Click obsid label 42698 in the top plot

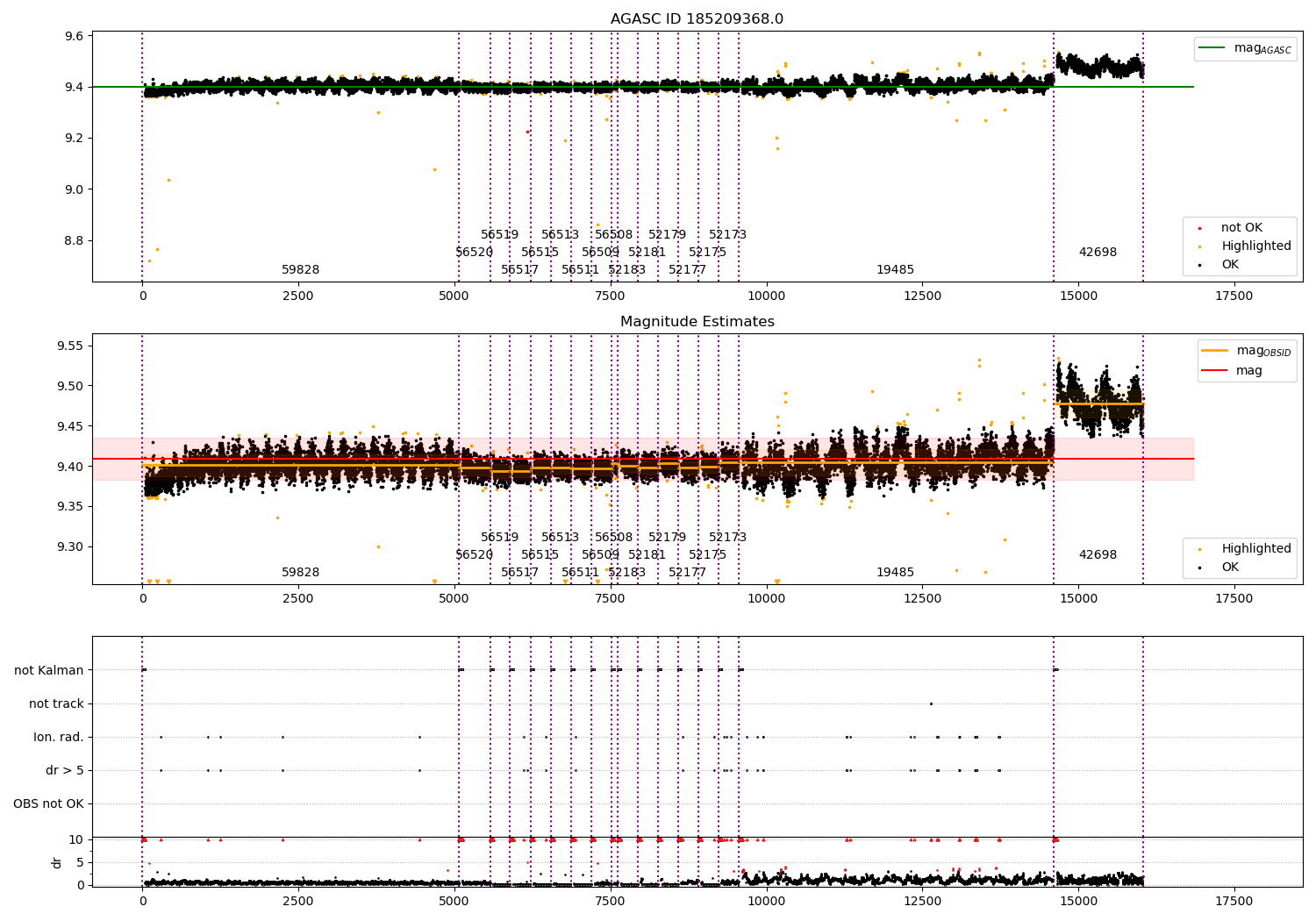pyautogui.click(x=1098, y=253)
